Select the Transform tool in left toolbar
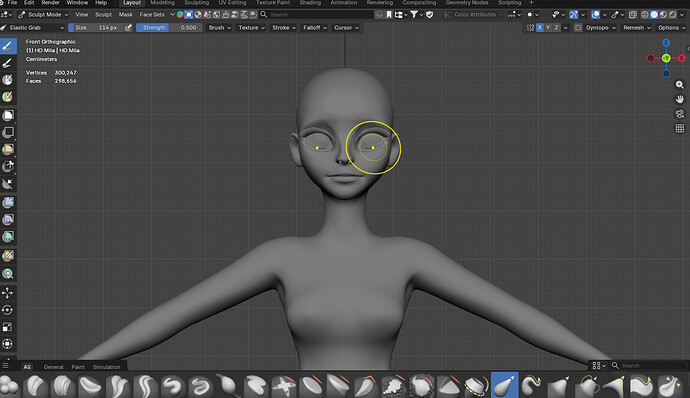The image size is (690, 398). click(7, 344)
